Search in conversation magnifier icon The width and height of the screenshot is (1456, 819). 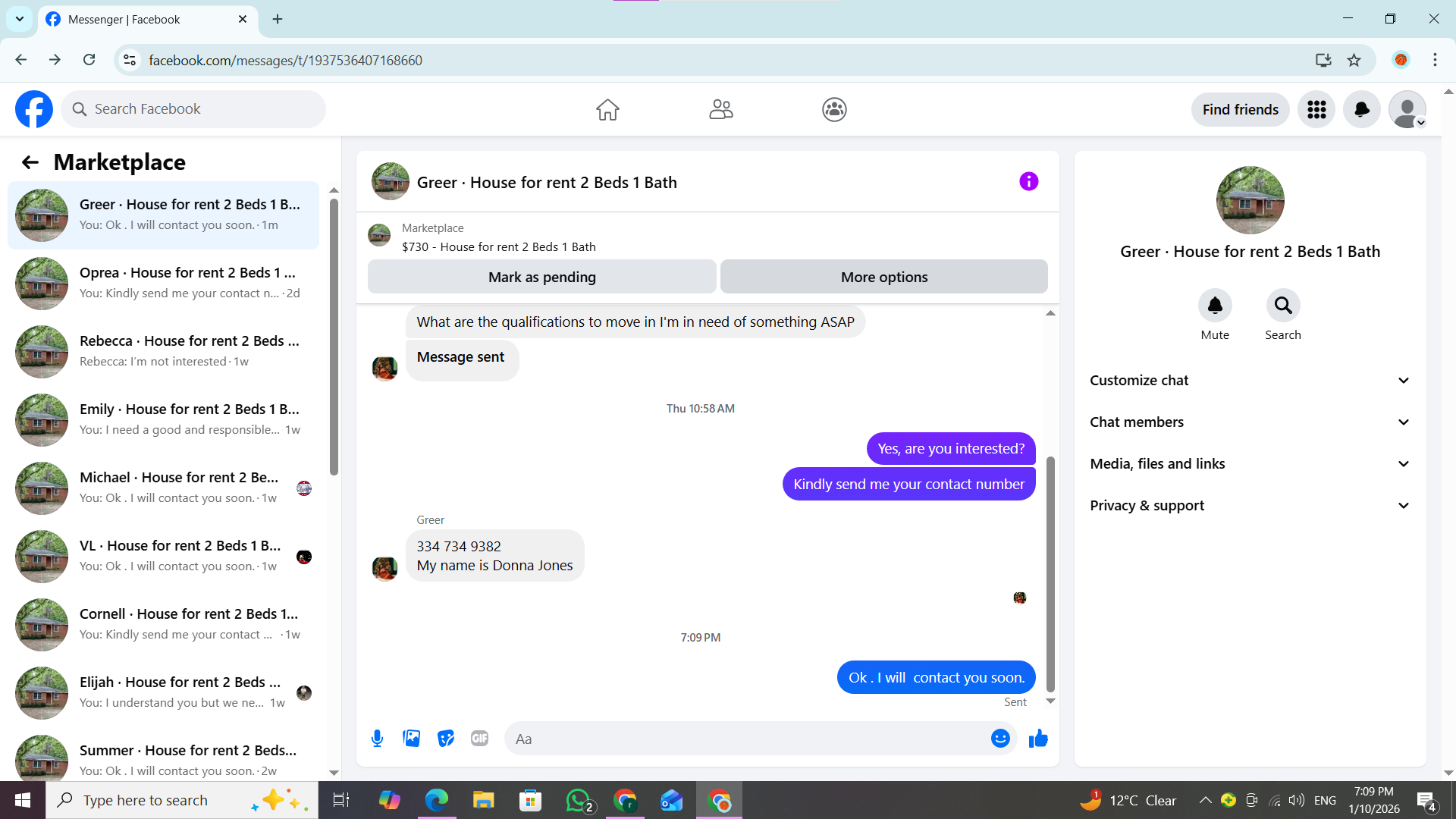pos(1282,306)
